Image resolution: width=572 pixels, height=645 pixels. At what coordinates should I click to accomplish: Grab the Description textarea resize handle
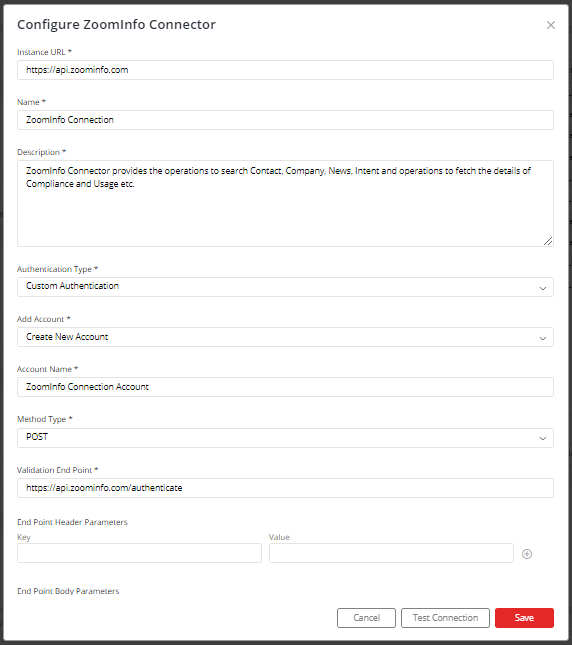(x=548, y=241)
